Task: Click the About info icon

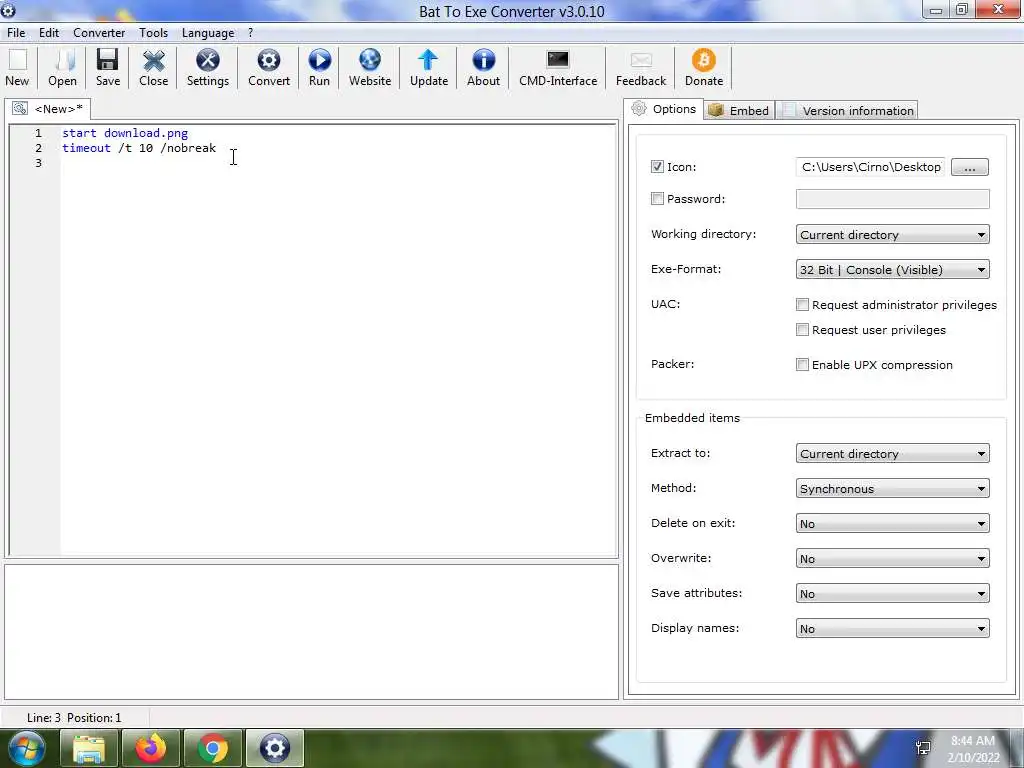Action: pyautogui.click(x=483, y=60)
